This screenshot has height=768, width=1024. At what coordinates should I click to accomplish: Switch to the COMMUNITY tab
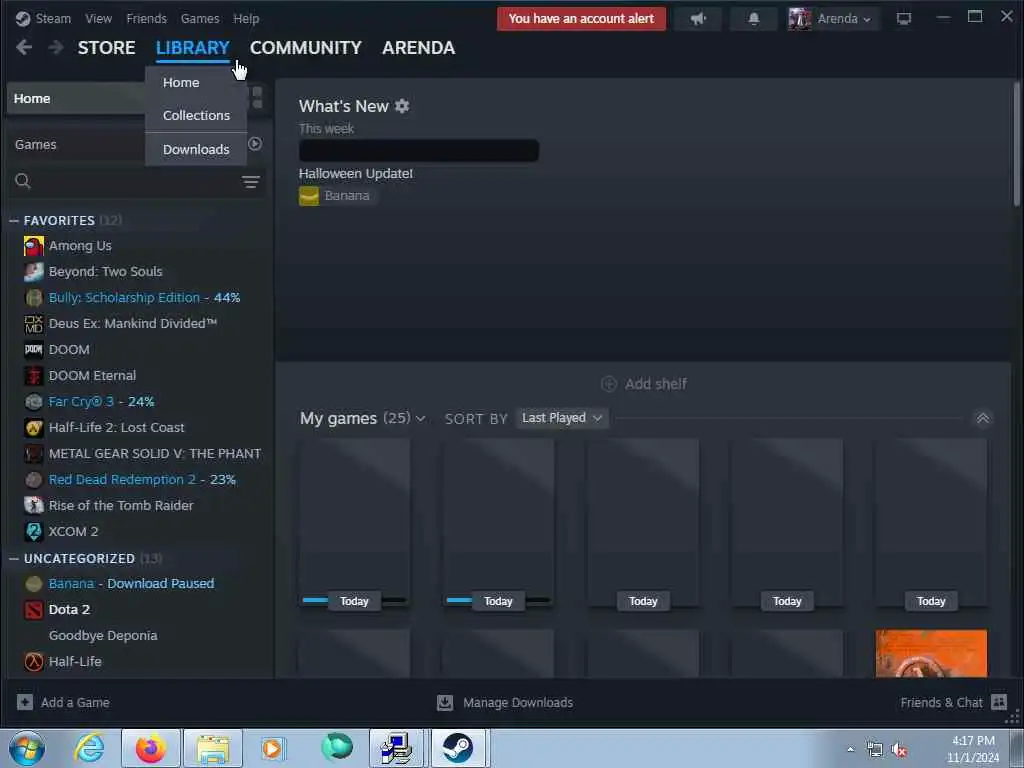[306, 48]
